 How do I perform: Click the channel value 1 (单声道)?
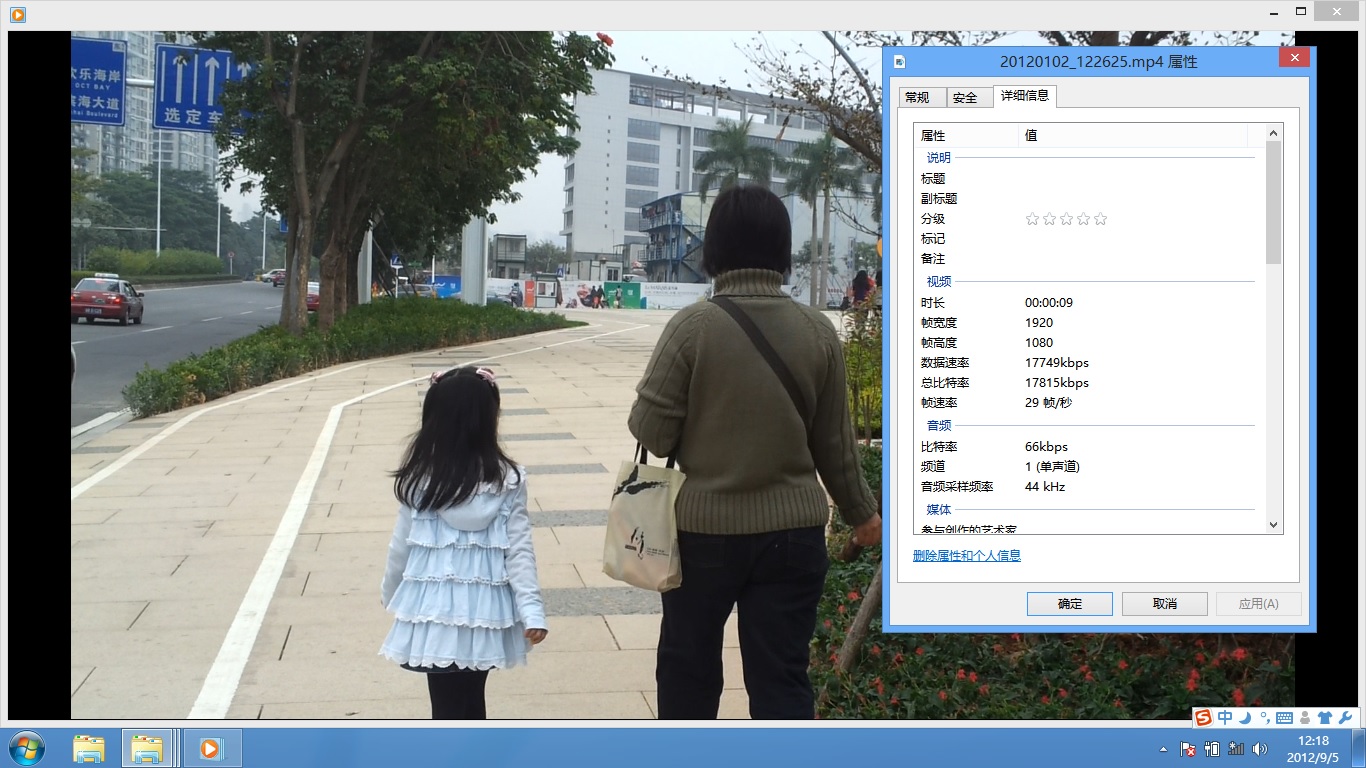1052,467
